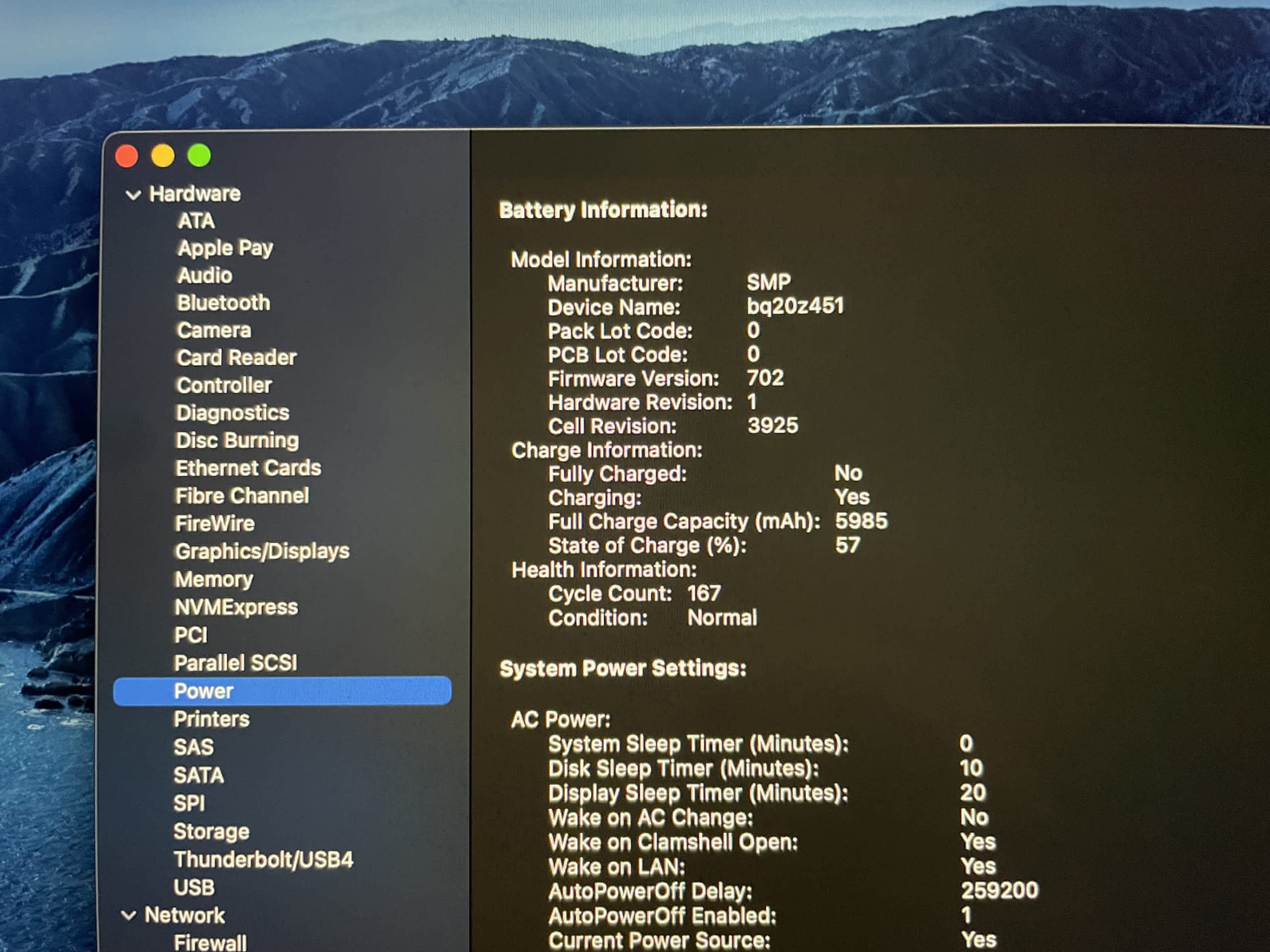Open the Apple Pay sidebar entry

click(x=225, y=248)
